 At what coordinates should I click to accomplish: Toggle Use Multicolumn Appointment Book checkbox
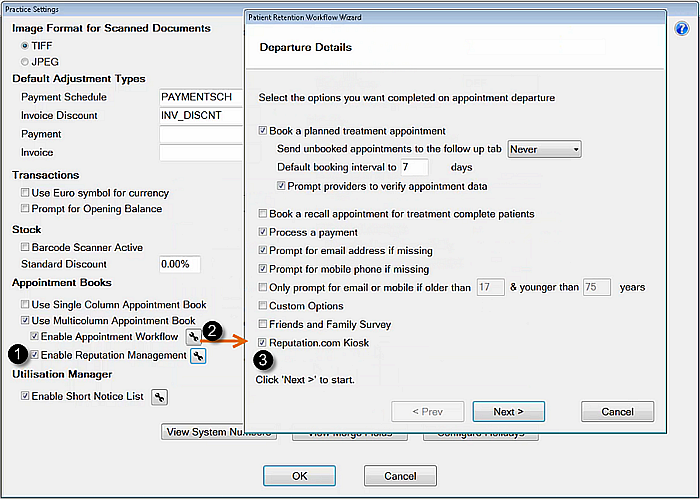[x=25, y=320]
